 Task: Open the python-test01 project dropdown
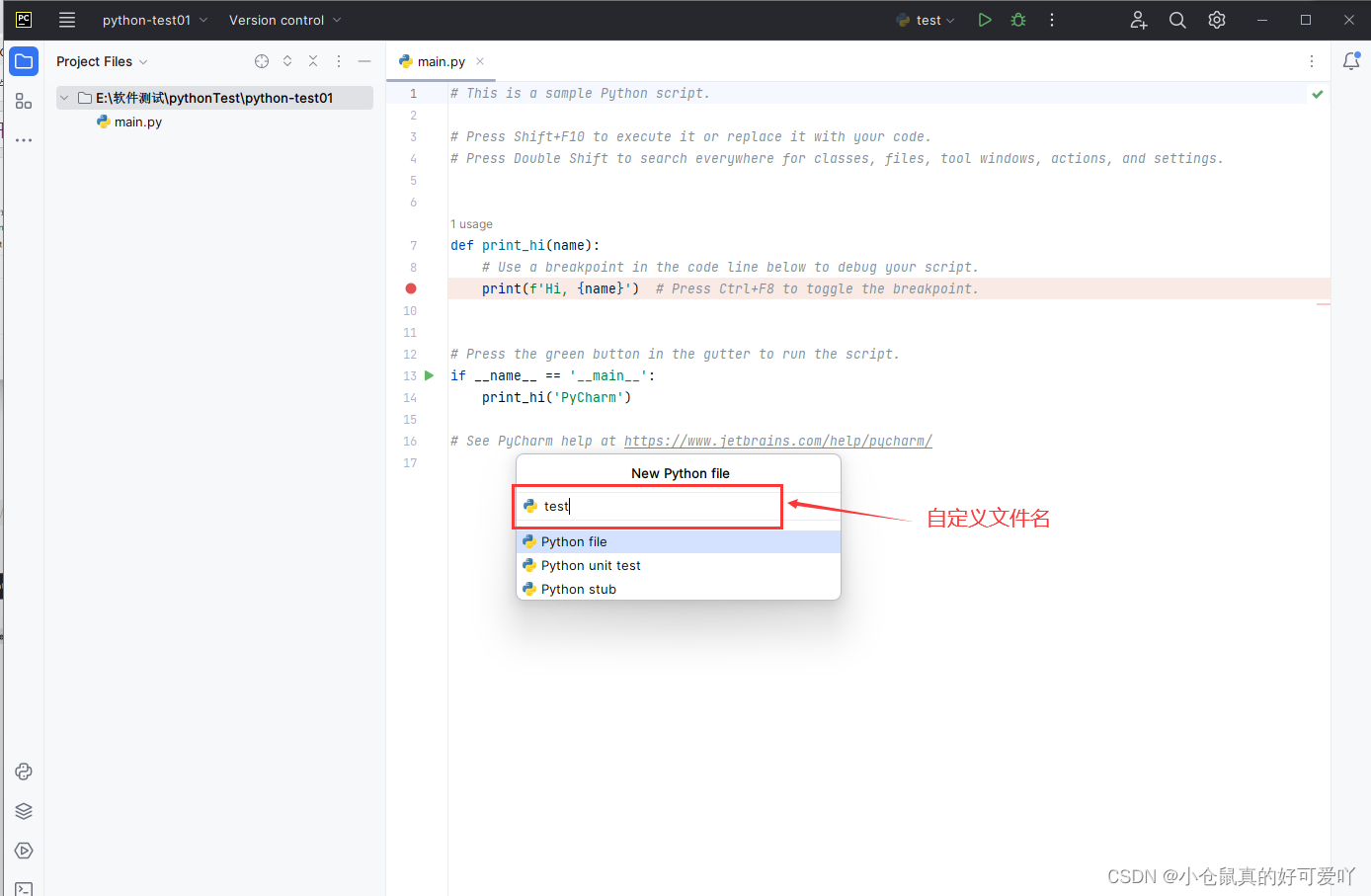tap(154, 20)
